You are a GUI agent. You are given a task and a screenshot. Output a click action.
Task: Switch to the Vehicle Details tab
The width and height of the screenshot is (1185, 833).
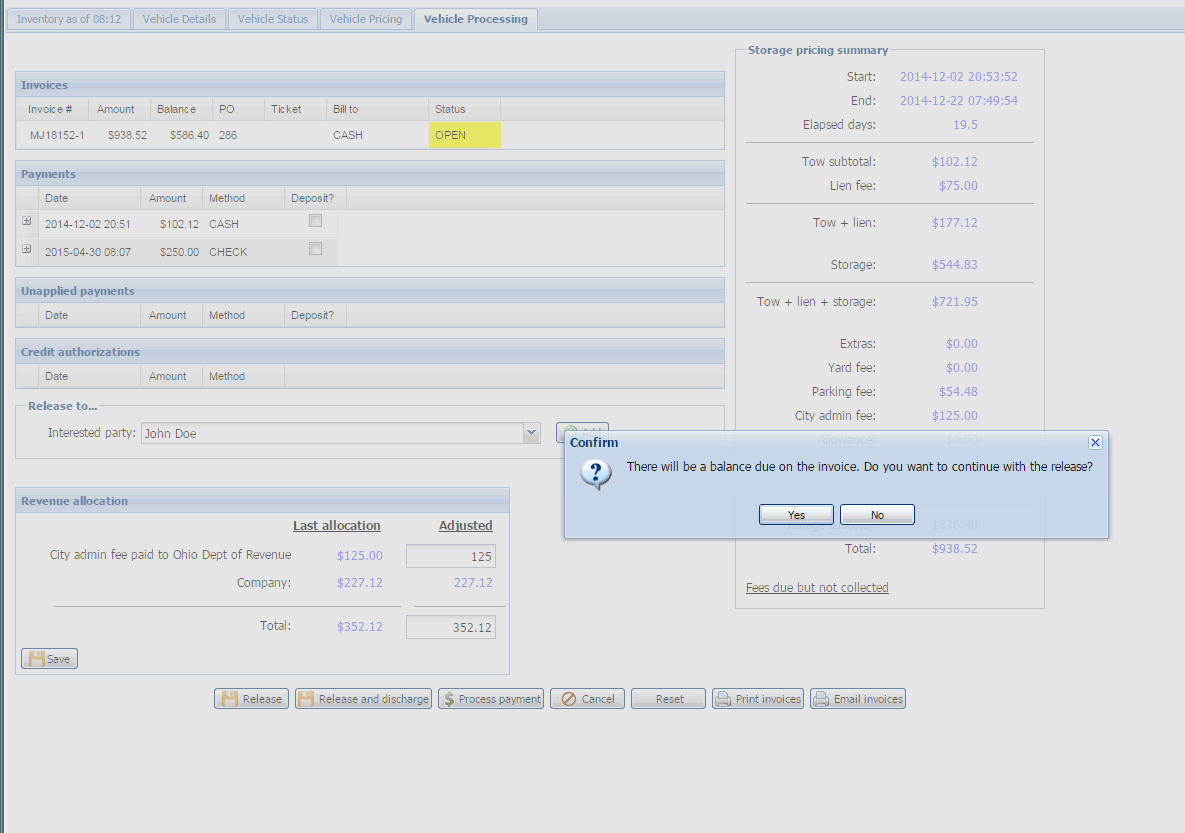[179, 19]
